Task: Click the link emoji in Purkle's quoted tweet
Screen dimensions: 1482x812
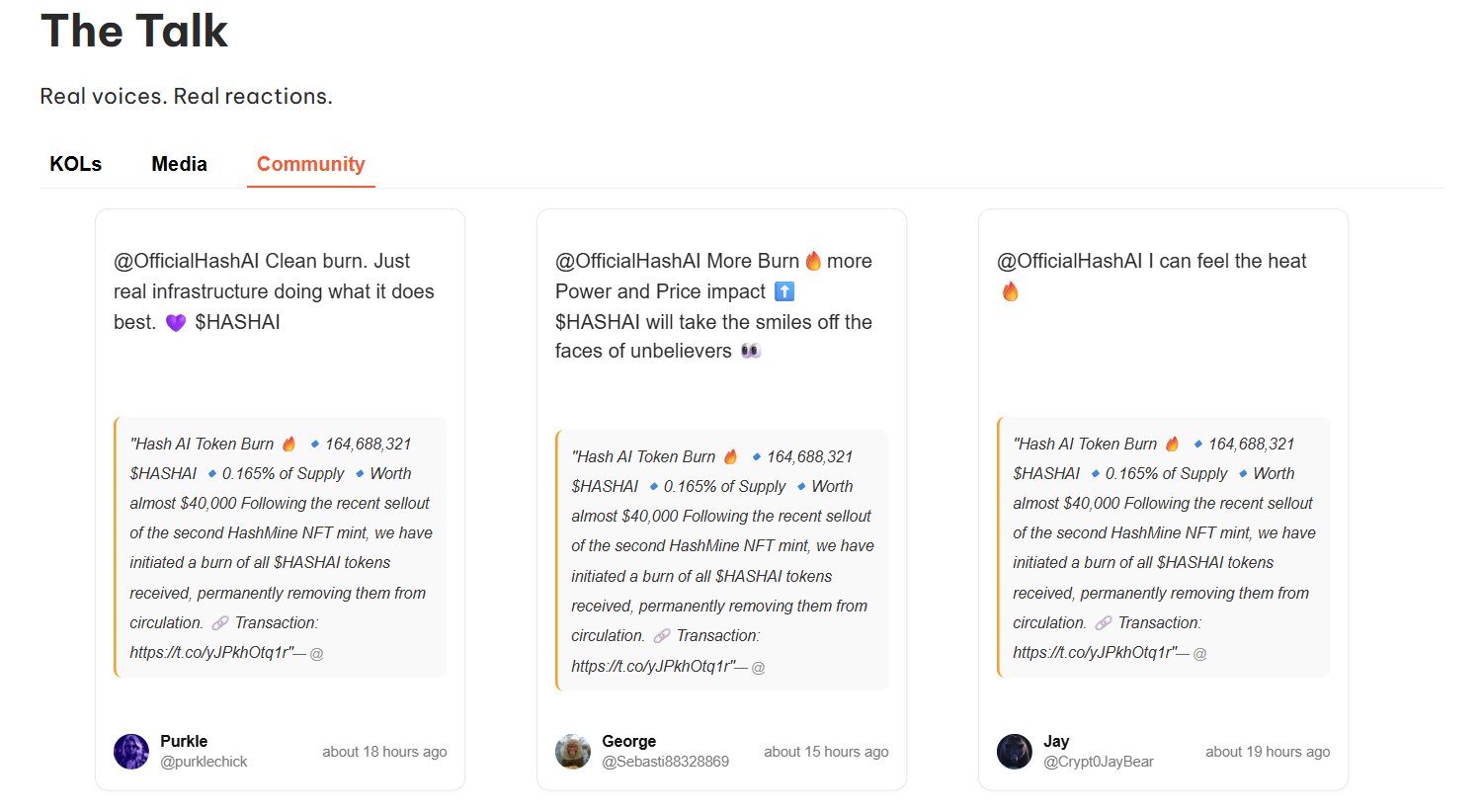Action: point(219,623)
